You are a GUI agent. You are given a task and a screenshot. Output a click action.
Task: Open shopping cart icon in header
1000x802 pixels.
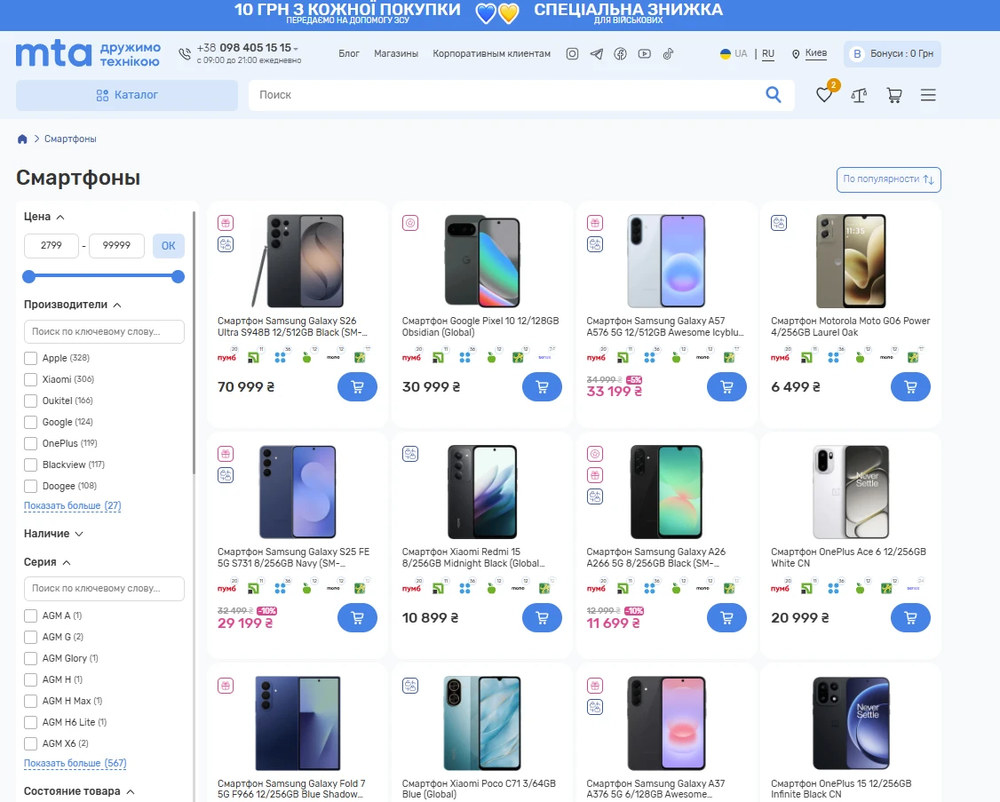pos(893,96)
